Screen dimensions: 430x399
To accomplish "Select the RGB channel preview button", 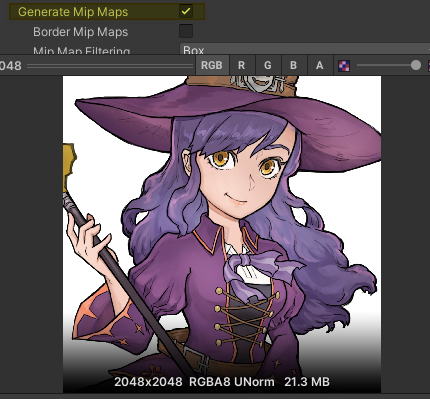I will 212,65.
